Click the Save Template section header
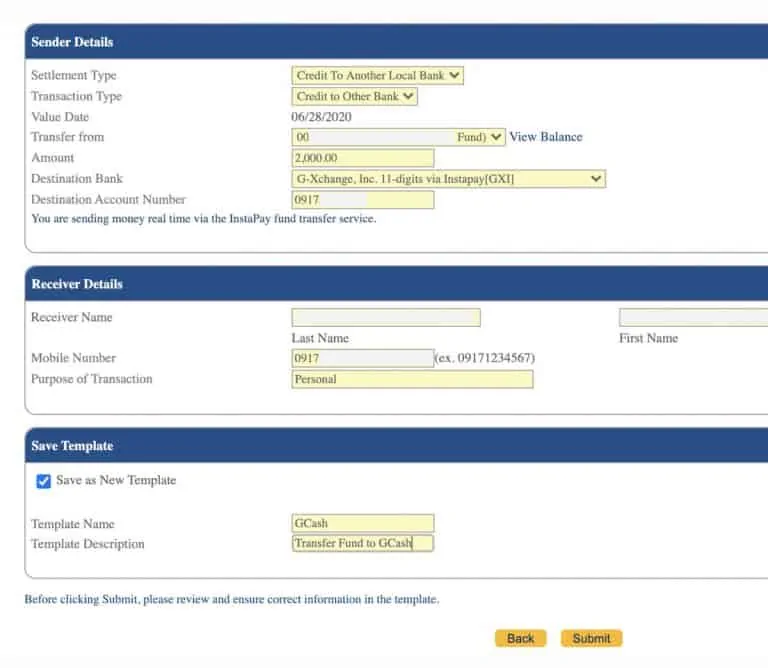 pos(72,446)
